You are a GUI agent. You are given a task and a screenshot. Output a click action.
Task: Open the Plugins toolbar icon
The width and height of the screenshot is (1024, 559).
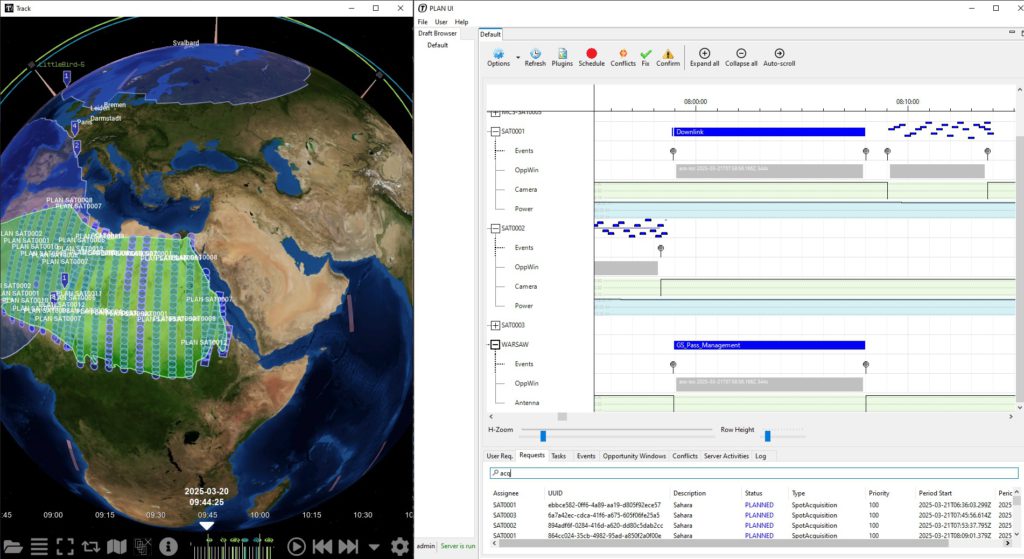(563, 54)
